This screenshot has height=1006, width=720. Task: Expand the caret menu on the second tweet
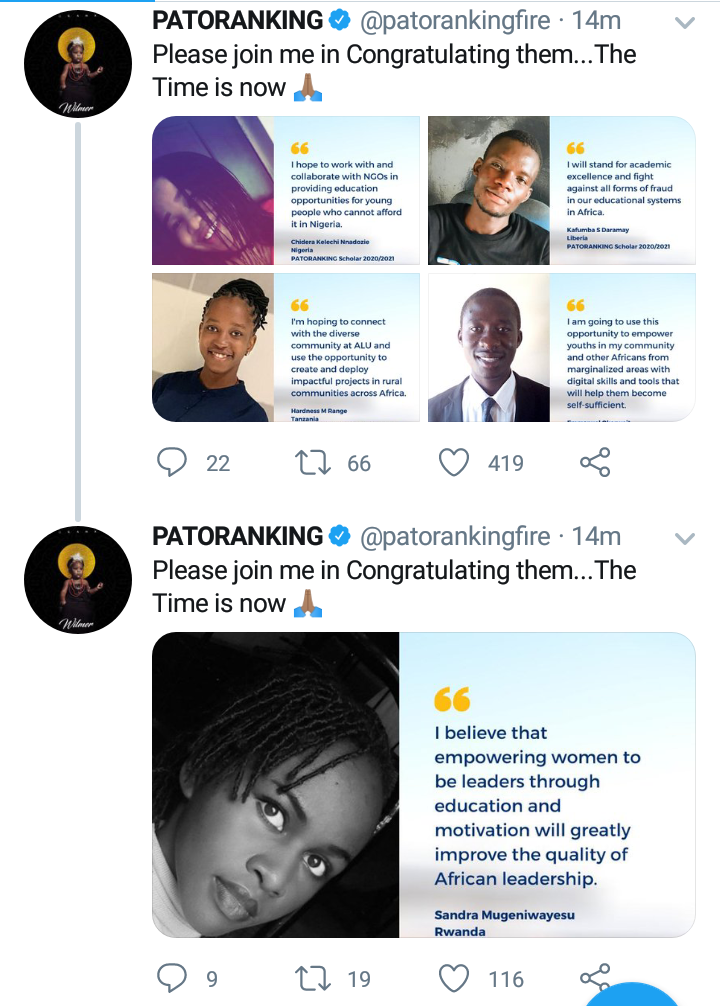(684, 536)
